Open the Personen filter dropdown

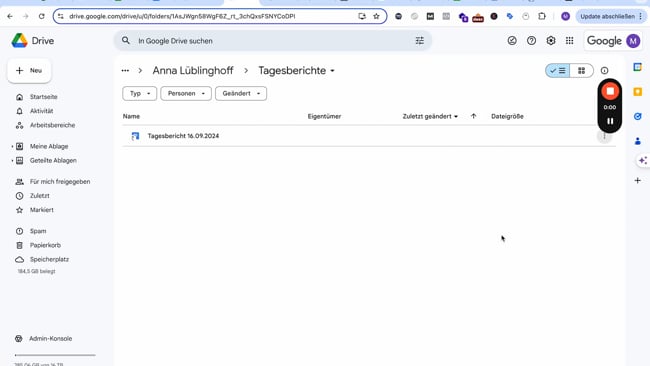tap(186, 93)
